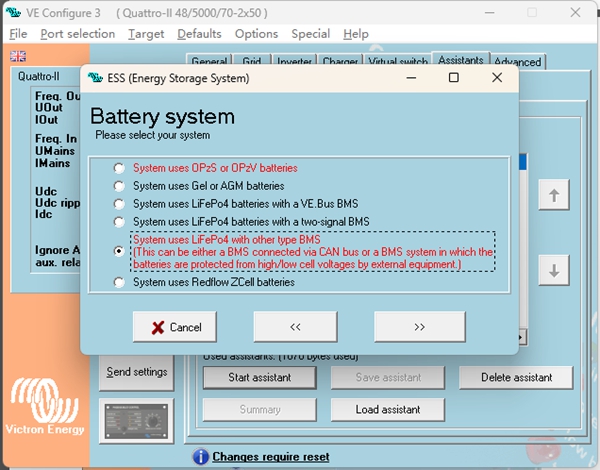Maximize the ESS dialog window
This screenshot has width=600, height=470.
point(453,78)
